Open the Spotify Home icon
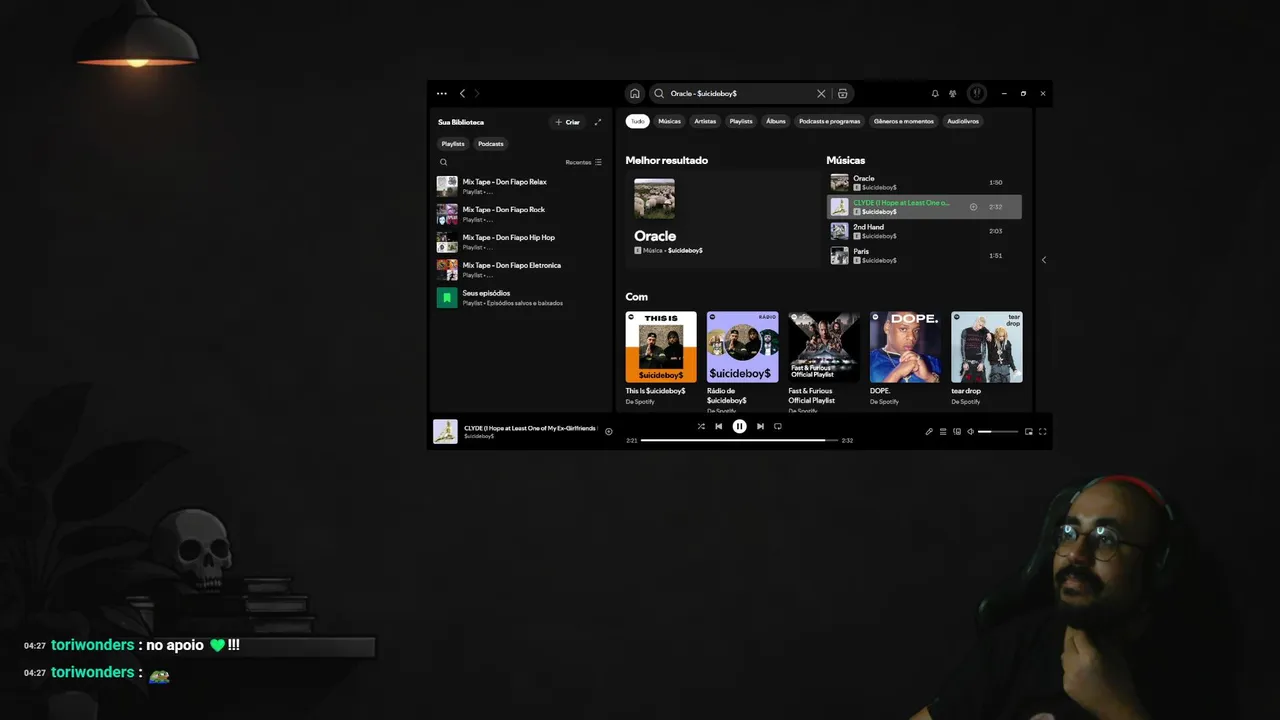 coord(634,93)
